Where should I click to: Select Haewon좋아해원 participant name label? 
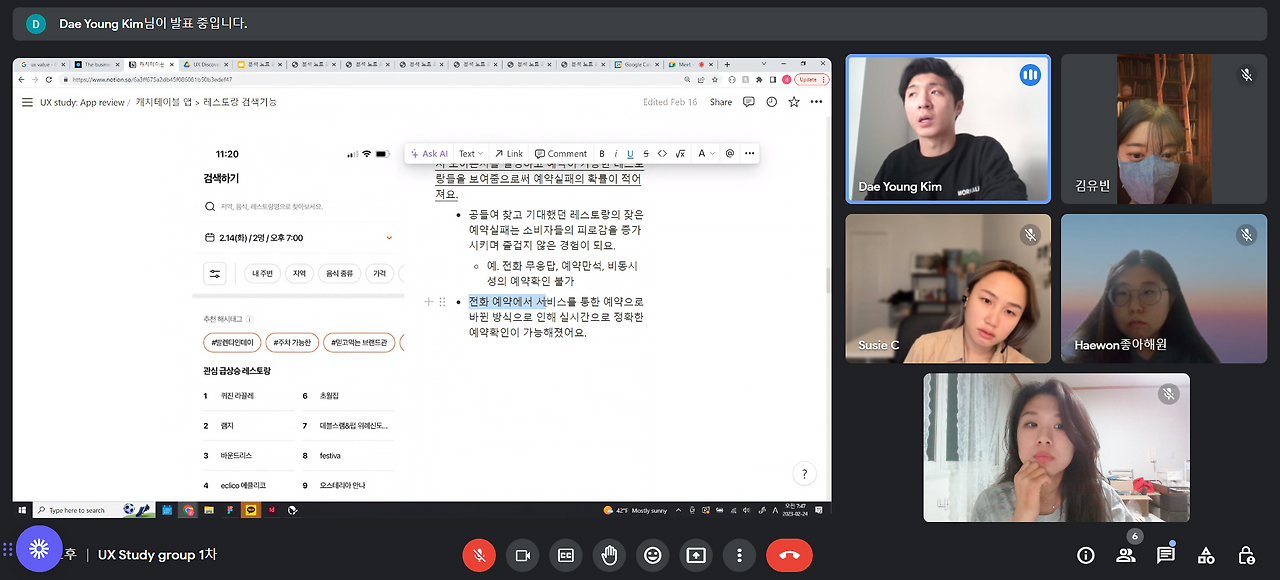coord(1120,345)
